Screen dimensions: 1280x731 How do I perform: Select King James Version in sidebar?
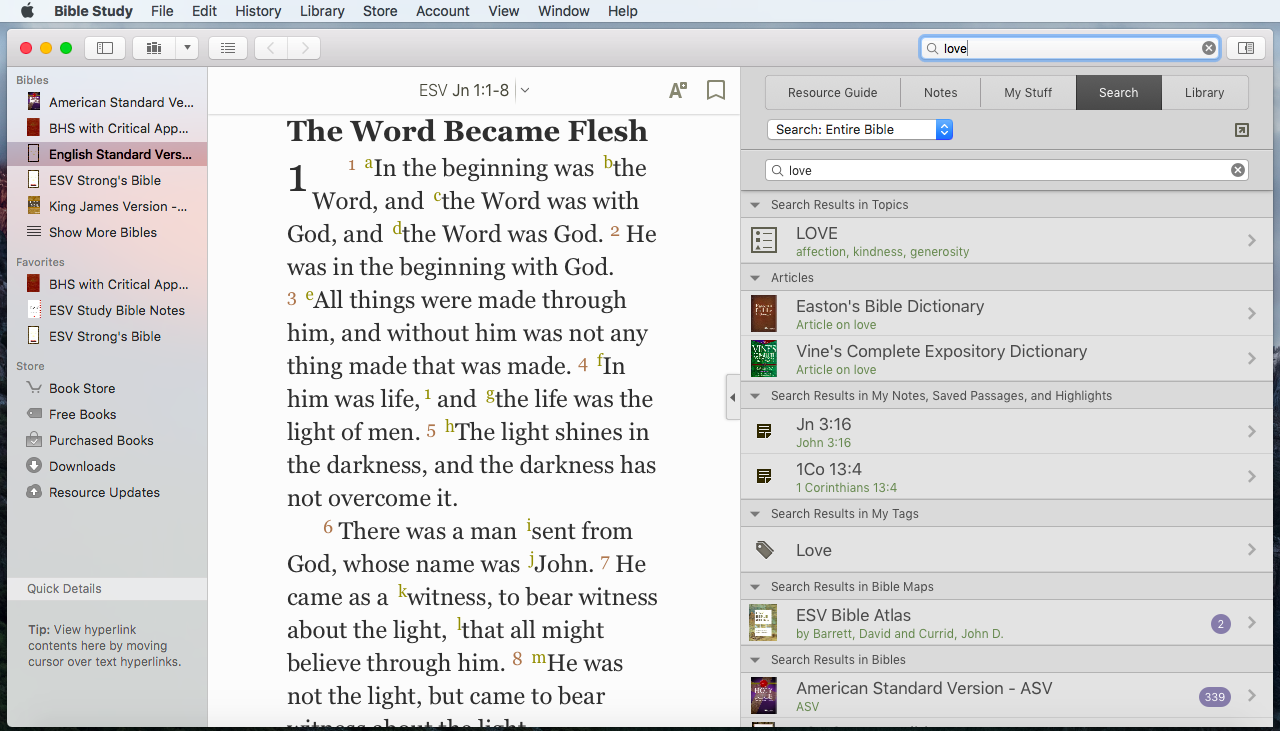[x=107, y=206]
